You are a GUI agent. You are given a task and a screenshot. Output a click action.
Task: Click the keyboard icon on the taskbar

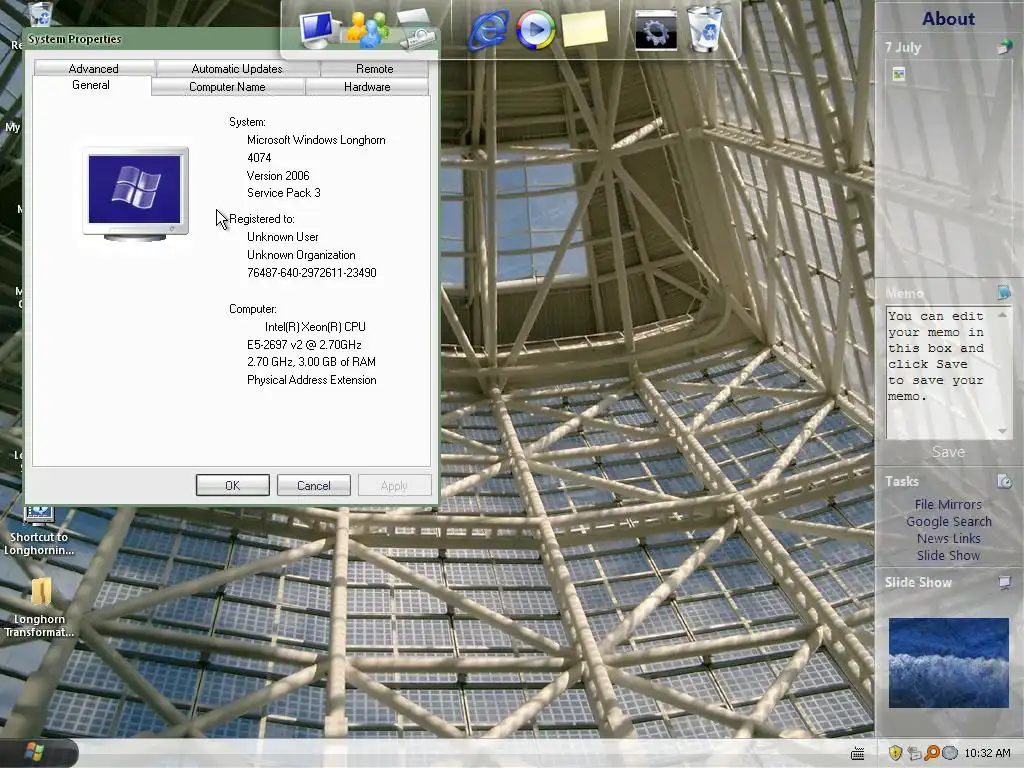point(857,754)
